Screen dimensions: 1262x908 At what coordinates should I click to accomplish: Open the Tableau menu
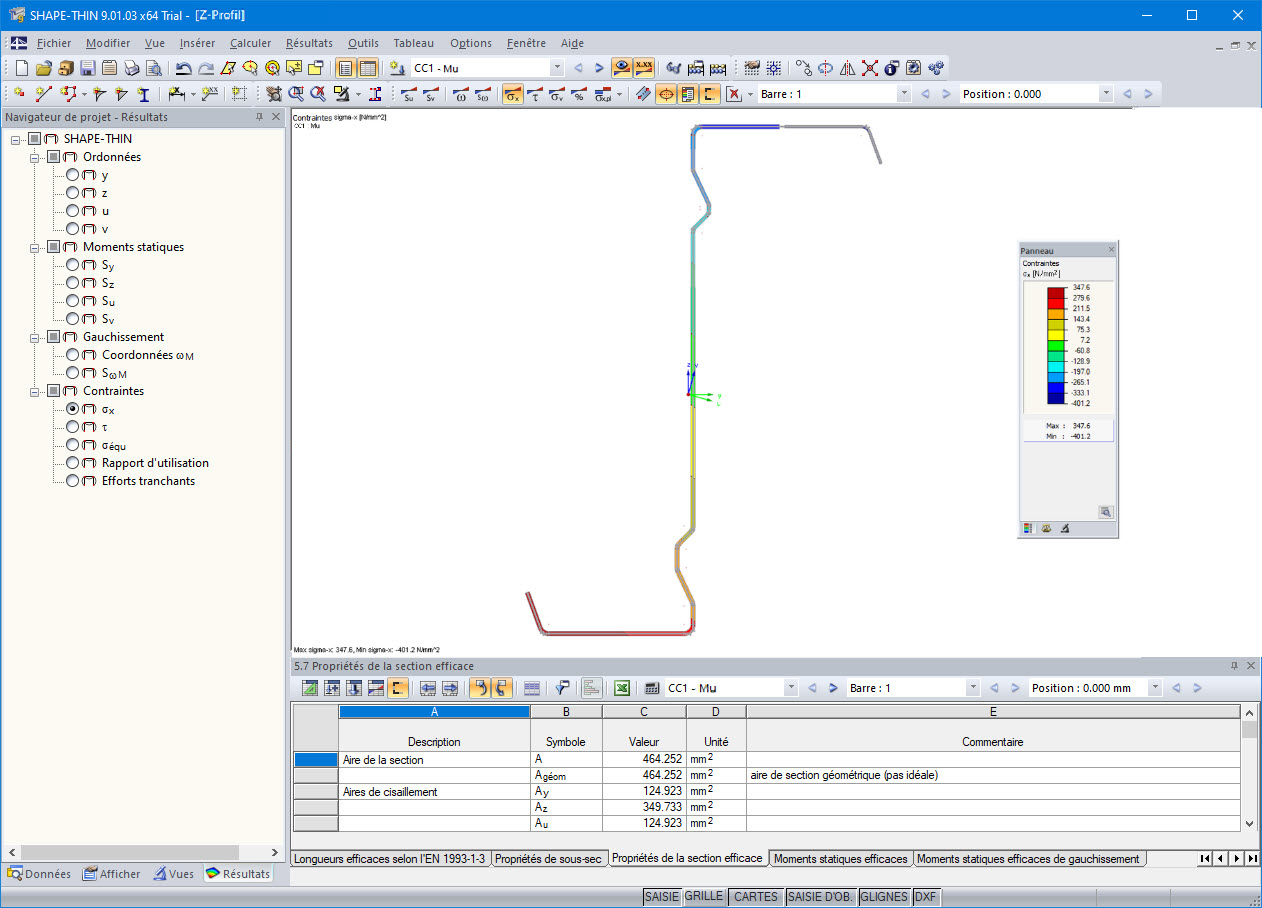[414, 43]
